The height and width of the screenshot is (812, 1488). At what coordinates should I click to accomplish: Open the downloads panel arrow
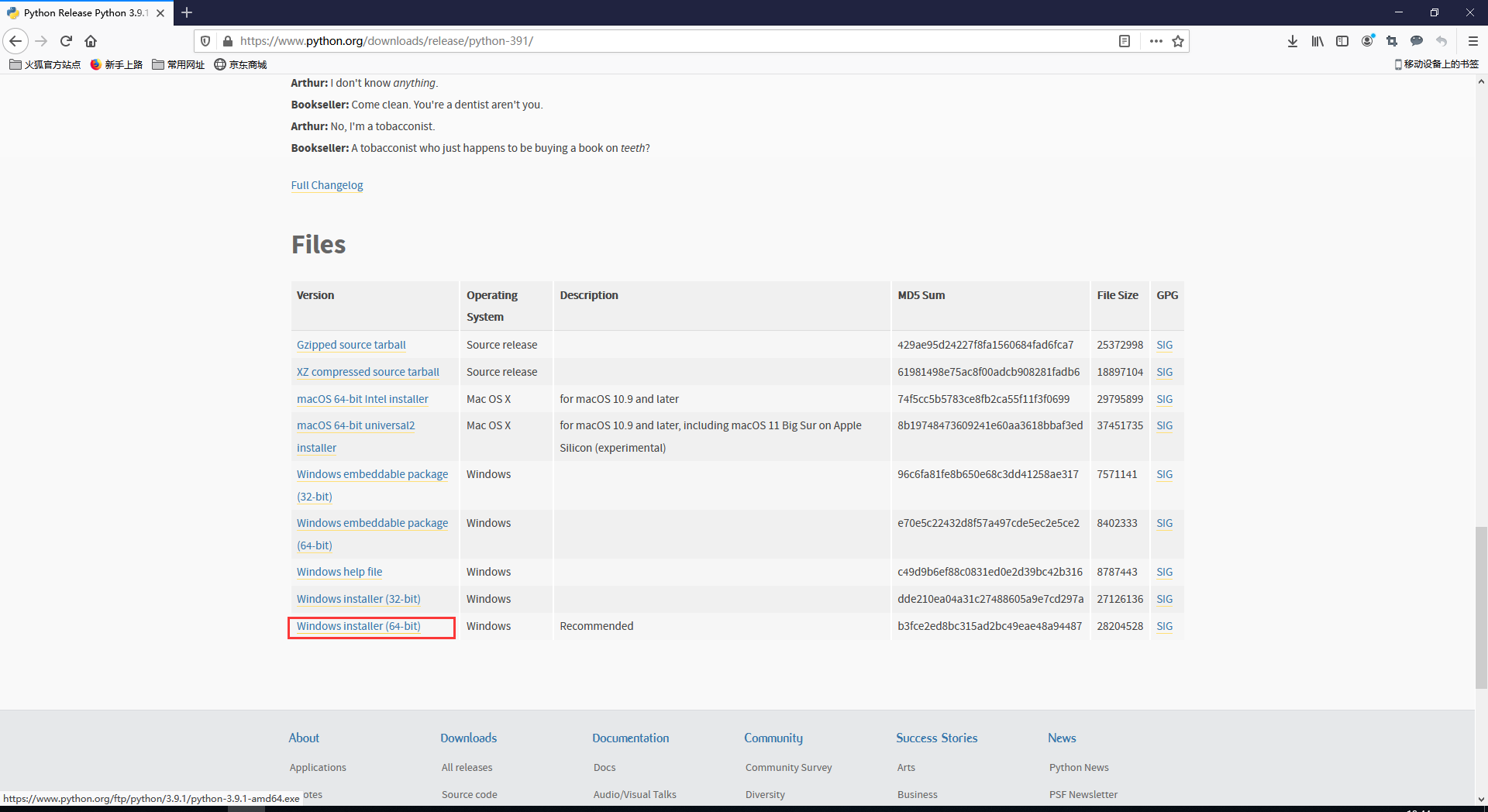click(1293, 41)
